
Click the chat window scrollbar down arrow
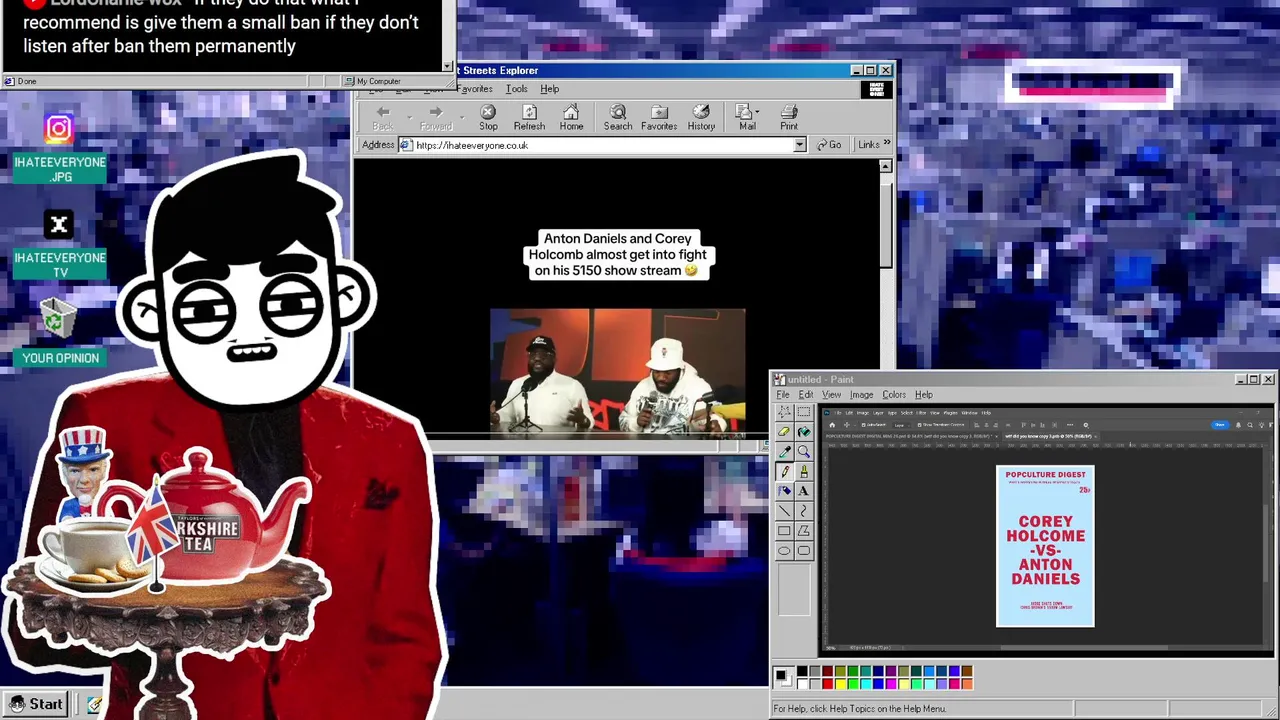click(x=448, y=66)
